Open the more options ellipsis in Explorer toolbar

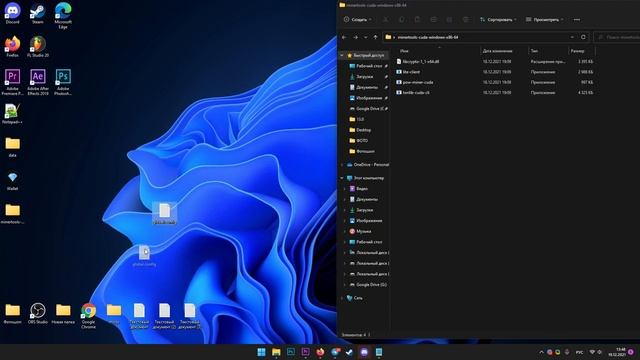(577, 20)
